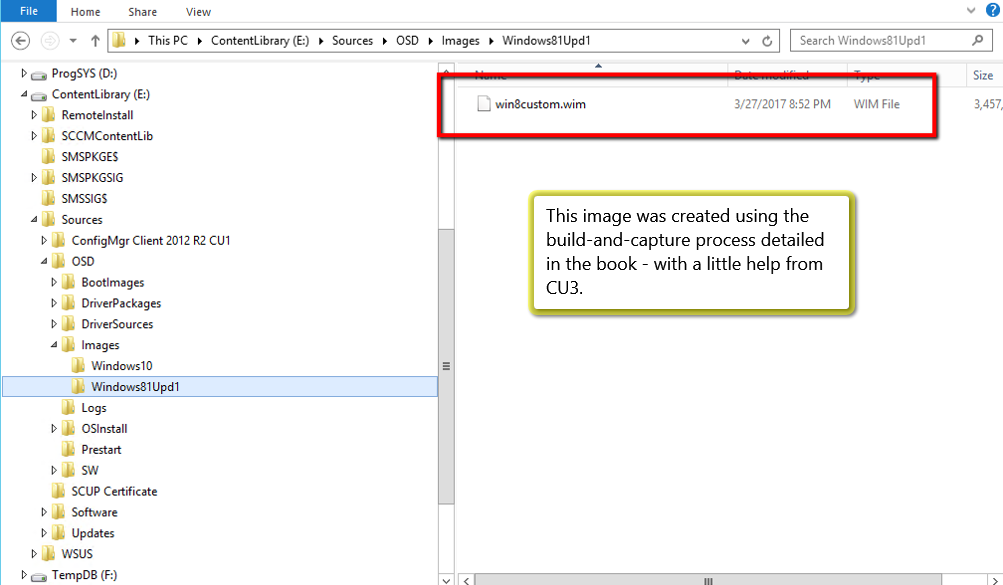Screen dimensions: 1003x585
Task: Expand the ribbon with the chevron
Action: pyautogui.click(x=967, y=11)
